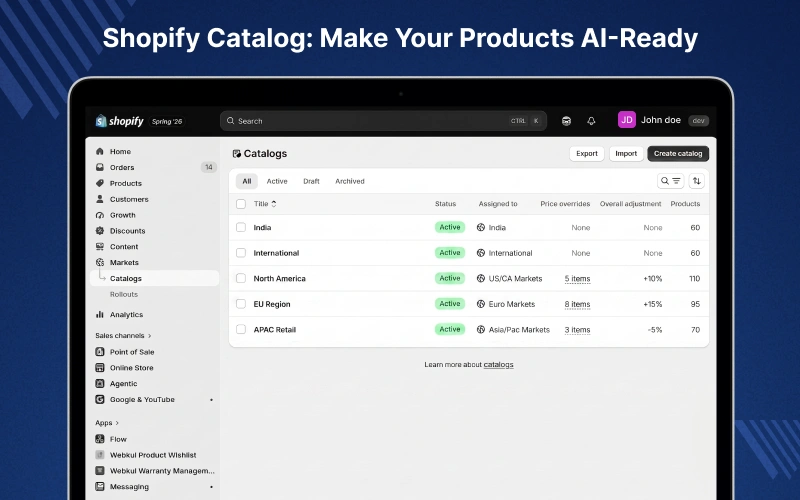Open Discounts badge icon
This screenshot has width=800, height=500.
[x=100, y=231]
